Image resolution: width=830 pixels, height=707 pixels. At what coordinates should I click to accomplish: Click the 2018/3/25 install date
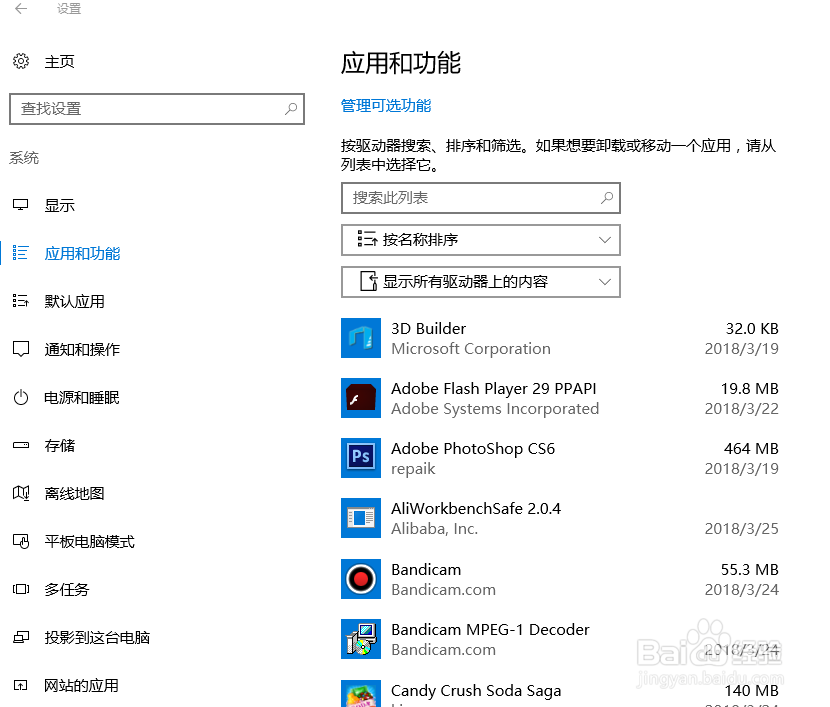click(742, 529)
